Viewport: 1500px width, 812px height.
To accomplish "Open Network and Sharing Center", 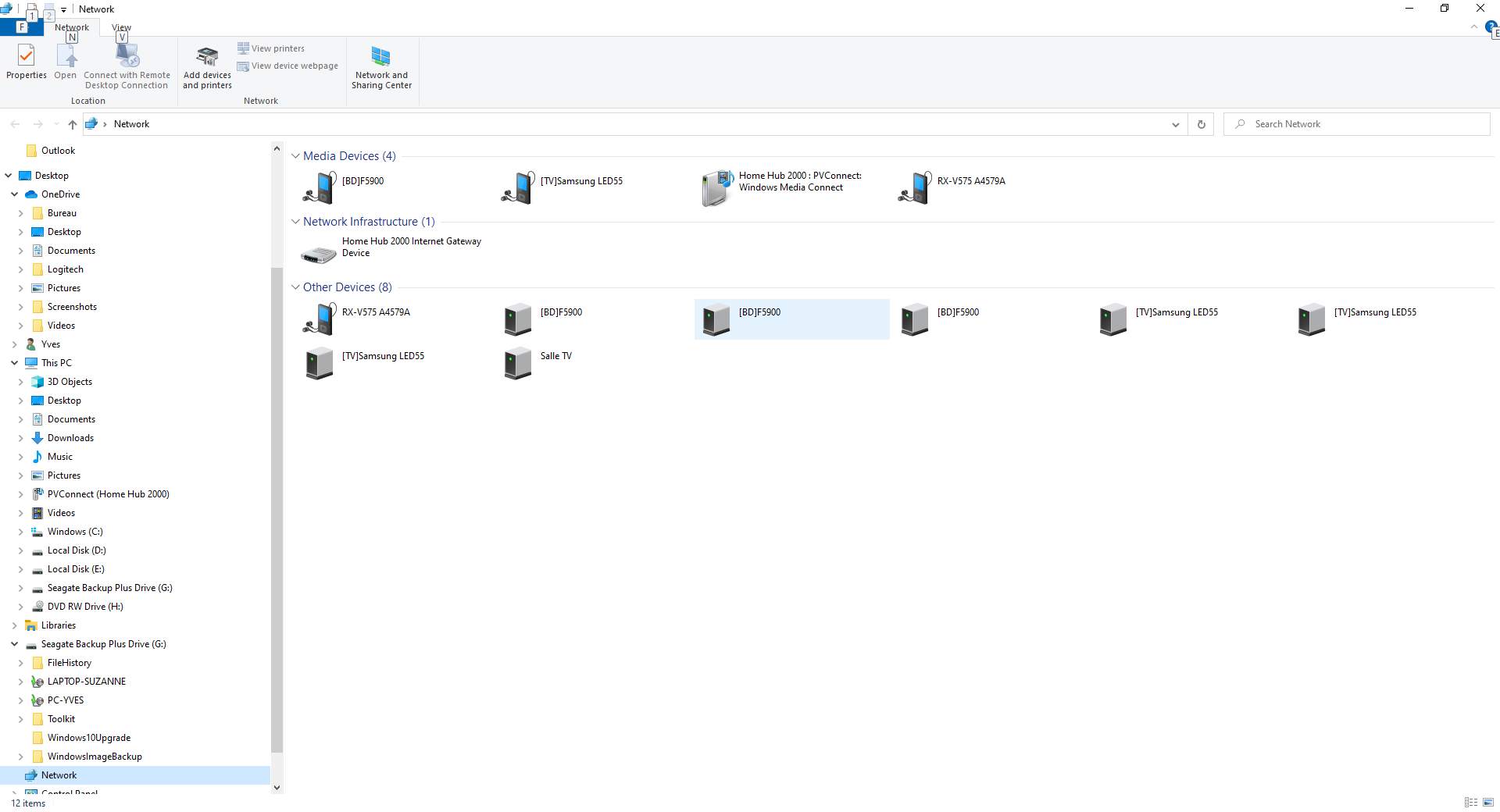I will click(381, 66).
